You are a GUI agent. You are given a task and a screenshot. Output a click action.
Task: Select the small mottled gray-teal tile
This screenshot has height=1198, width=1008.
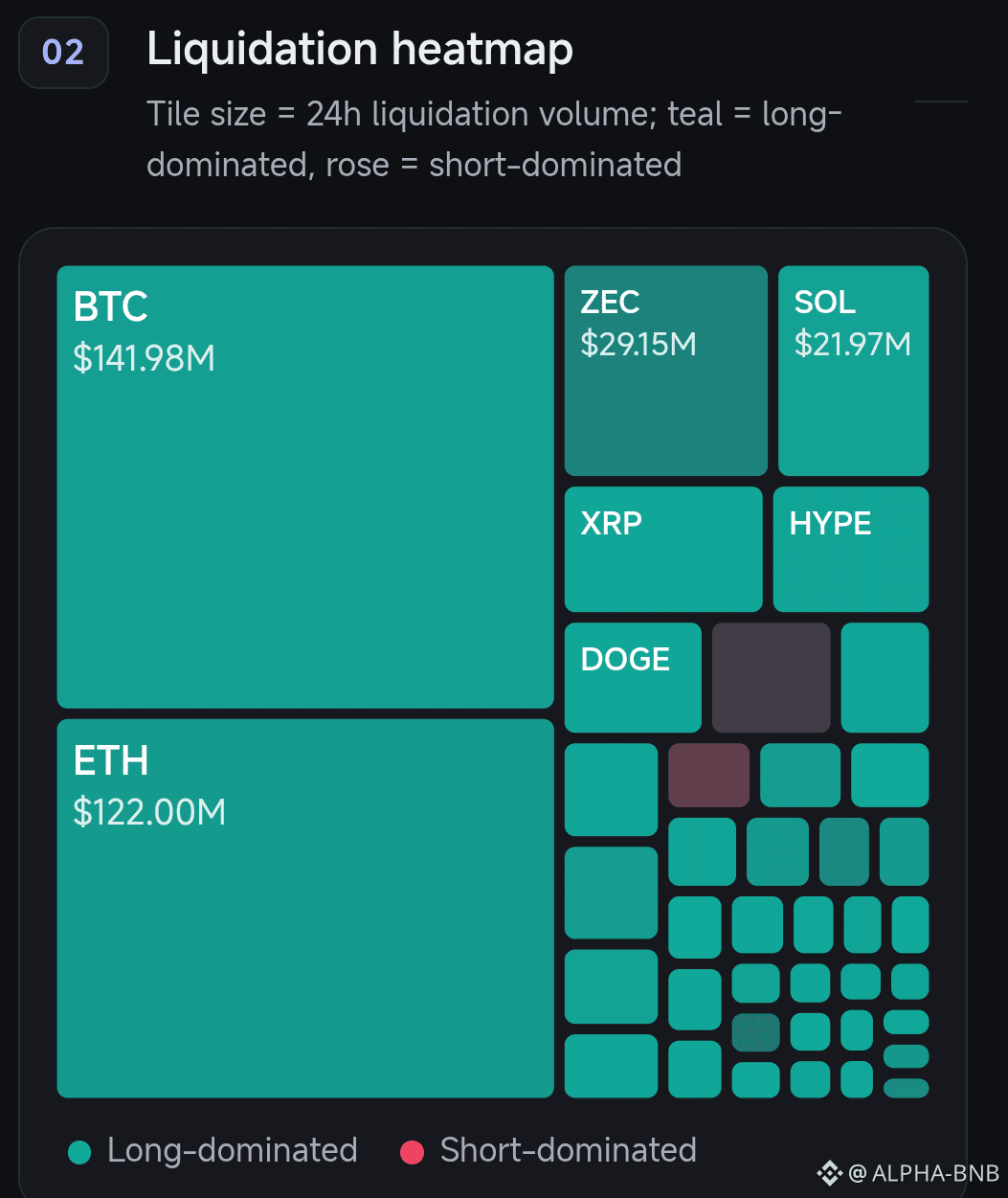[x=756, y=1032]
